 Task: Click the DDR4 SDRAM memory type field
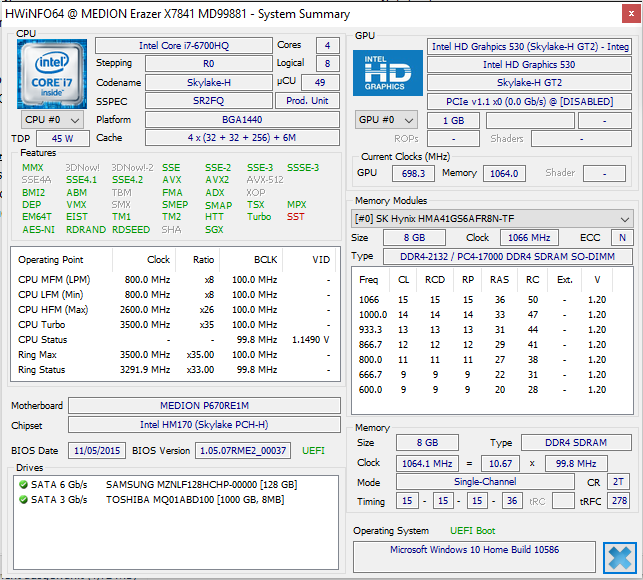pyautogui.click(x=576, y=443)
